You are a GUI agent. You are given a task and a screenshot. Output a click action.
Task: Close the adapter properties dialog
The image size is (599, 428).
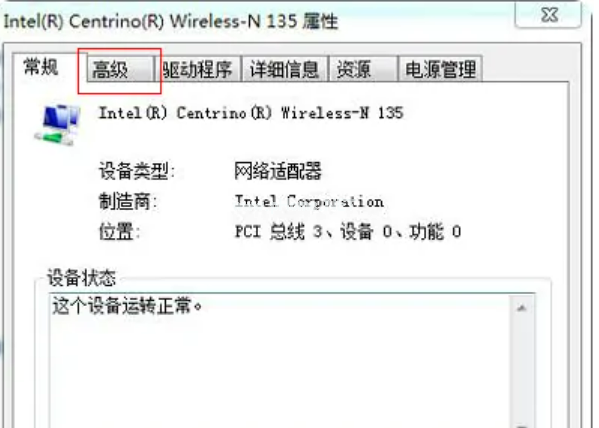(x=548, y=15)
